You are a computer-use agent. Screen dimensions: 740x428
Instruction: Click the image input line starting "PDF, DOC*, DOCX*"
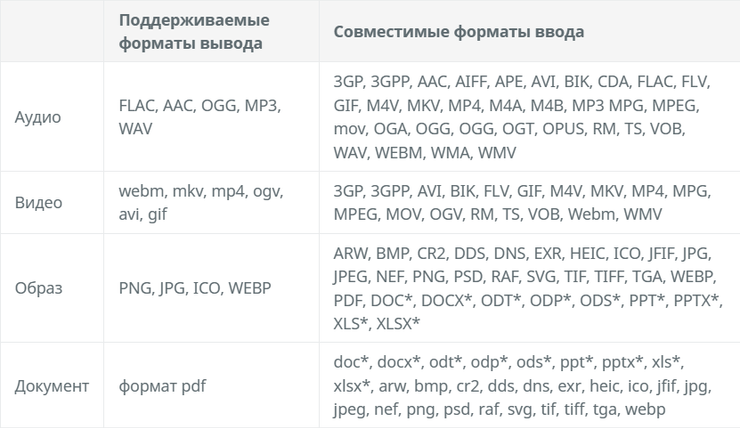point(527,301)
